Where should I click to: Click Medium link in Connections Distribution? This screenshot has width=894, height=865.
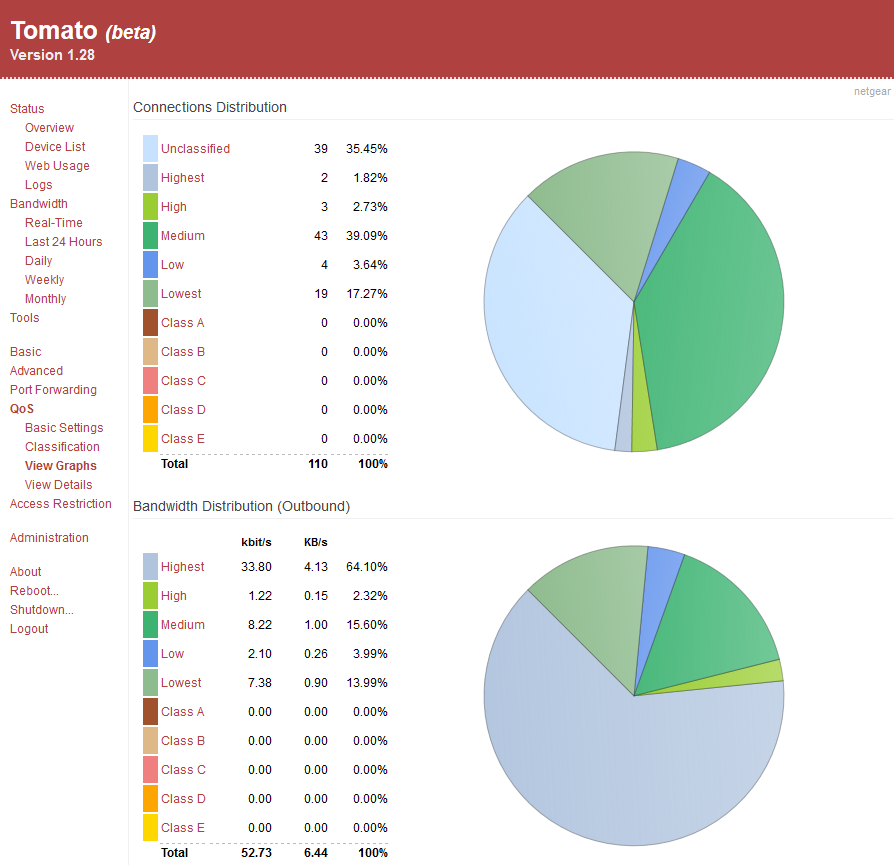pos(183,236)
